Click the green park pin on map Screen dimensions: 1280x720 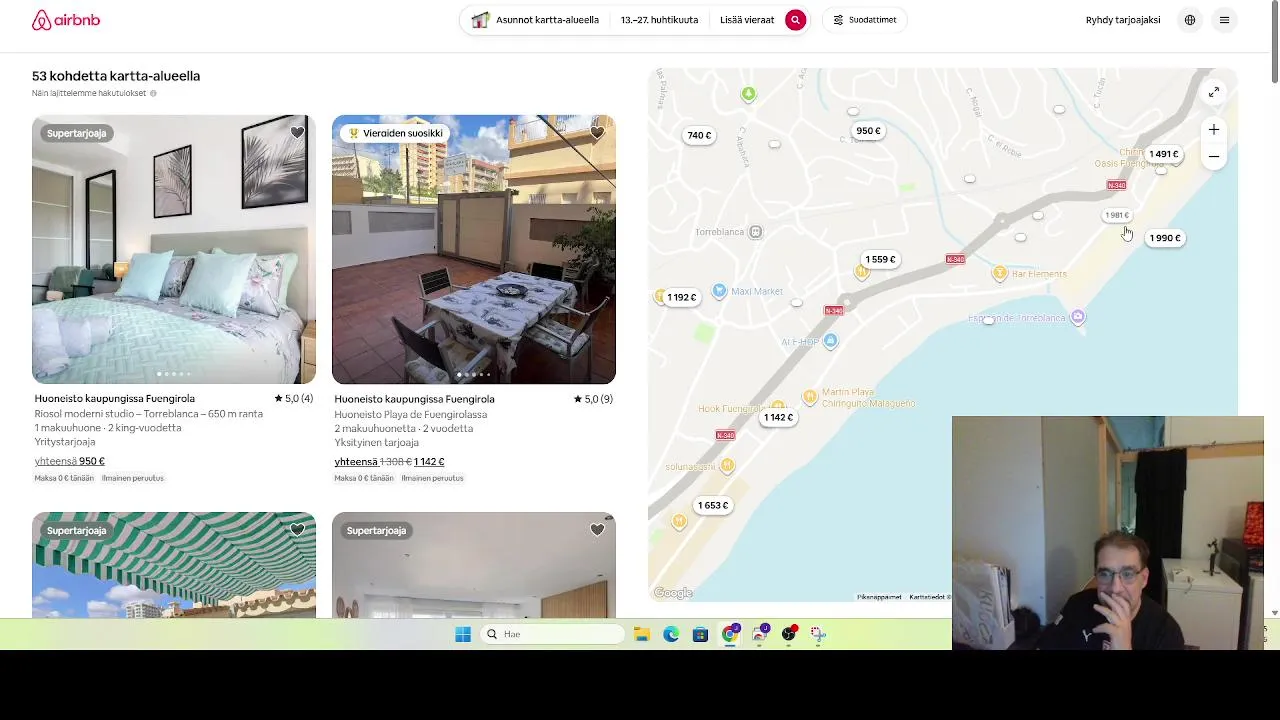point(748,94)
